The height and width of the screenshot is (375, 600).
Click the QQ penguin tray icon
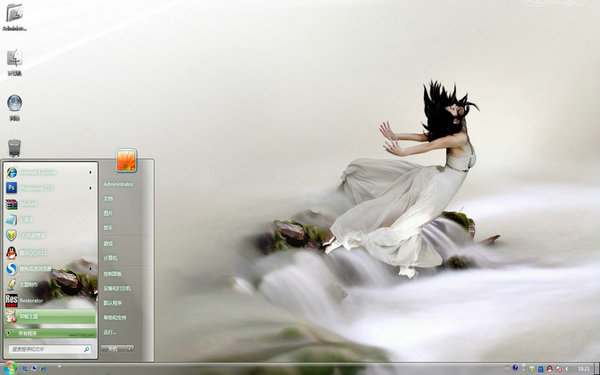(550, 369)
